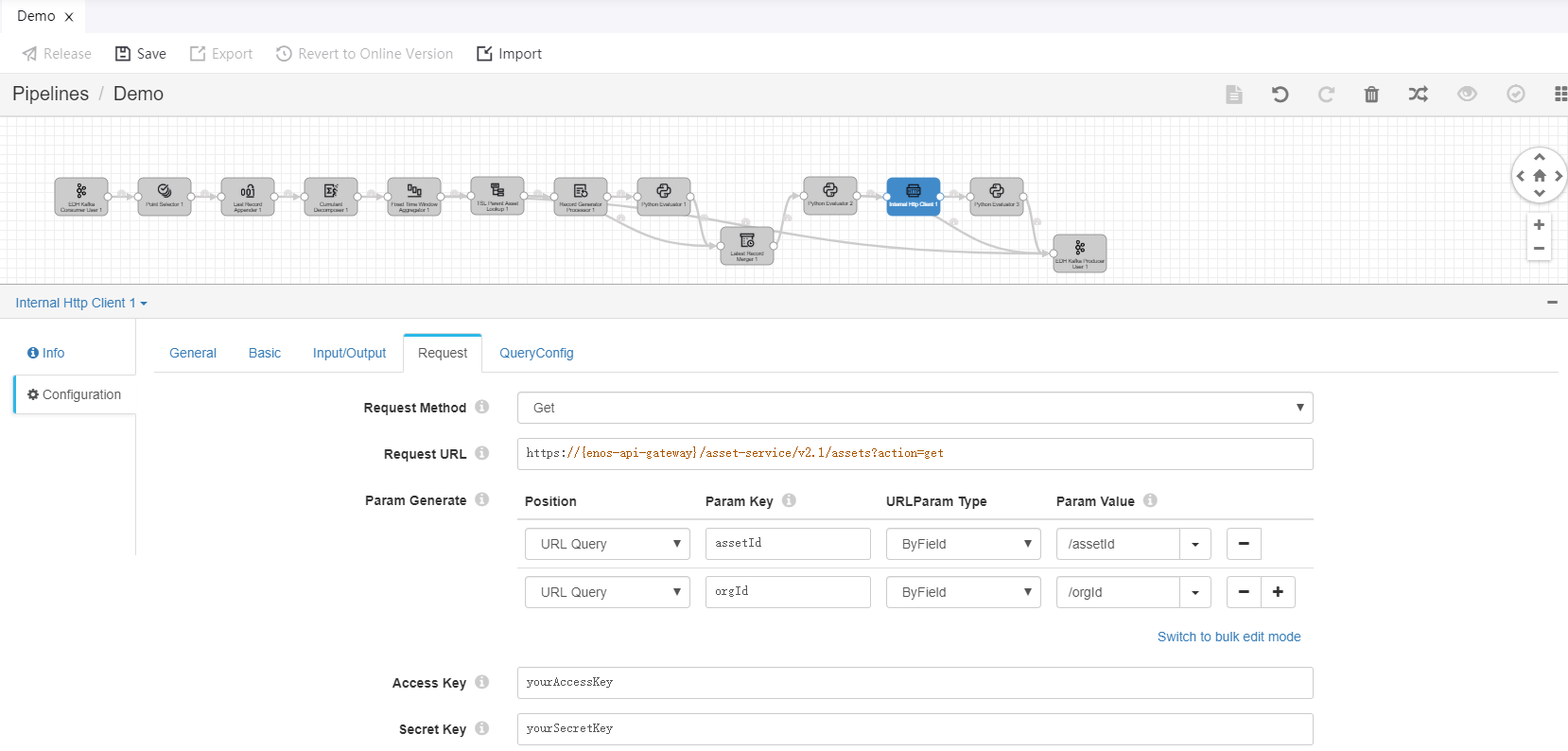Show help for Access Key info icon
Image resolution: width=1568 pixels, height=751 pixels.
pos(482,682)
